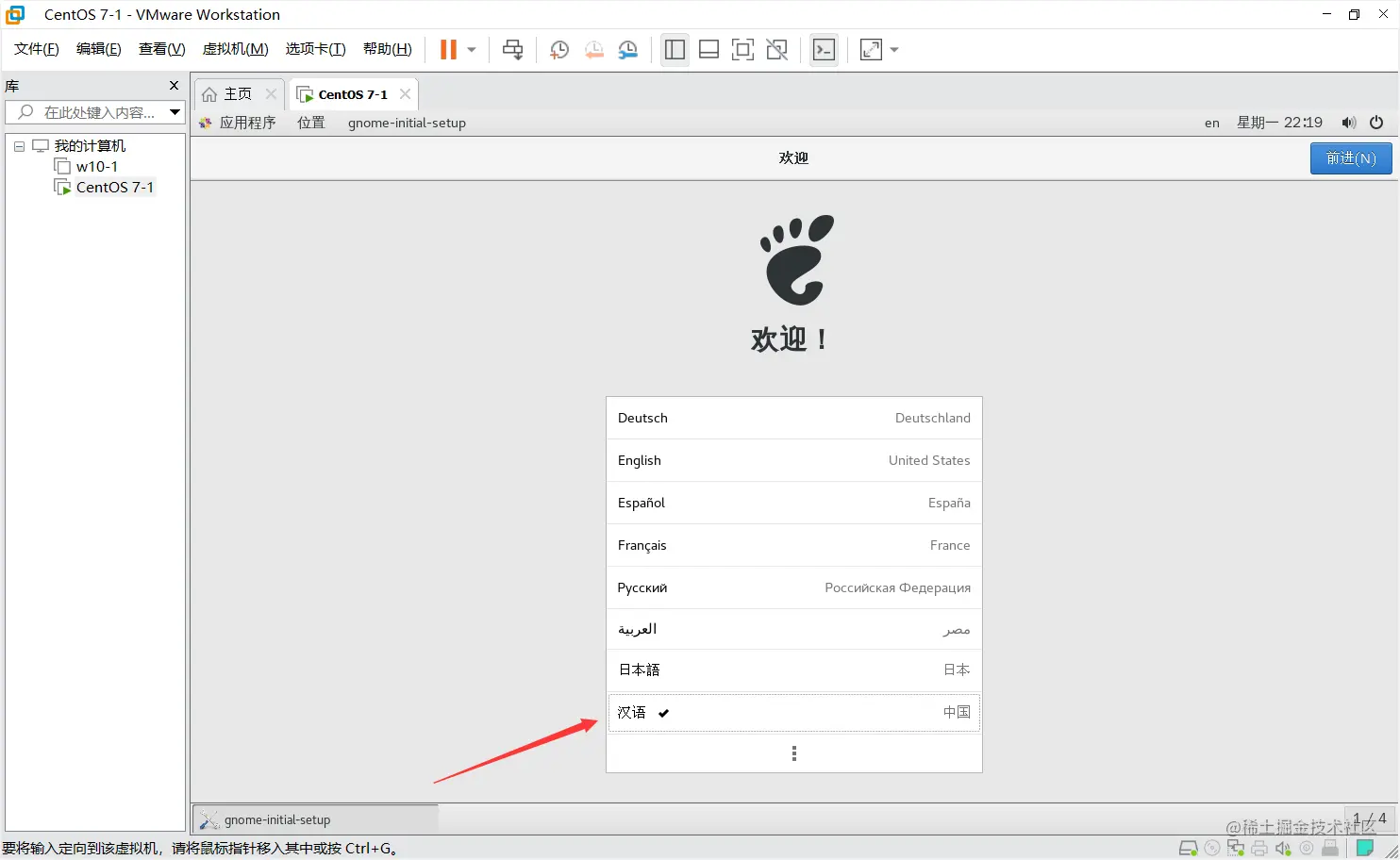Open the 文件(F) menu
Viewport: 1400px width, 860px height.
(x=37, y=49)
